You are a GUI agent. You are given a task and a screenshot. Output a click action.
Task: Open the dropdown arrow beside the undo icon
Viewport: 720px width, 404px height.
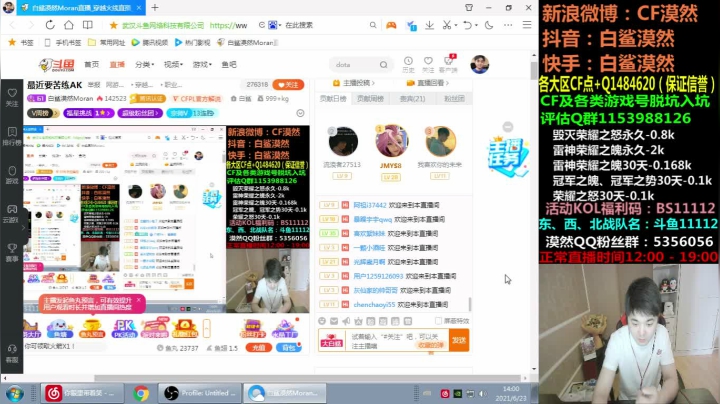tap(476, 25)
